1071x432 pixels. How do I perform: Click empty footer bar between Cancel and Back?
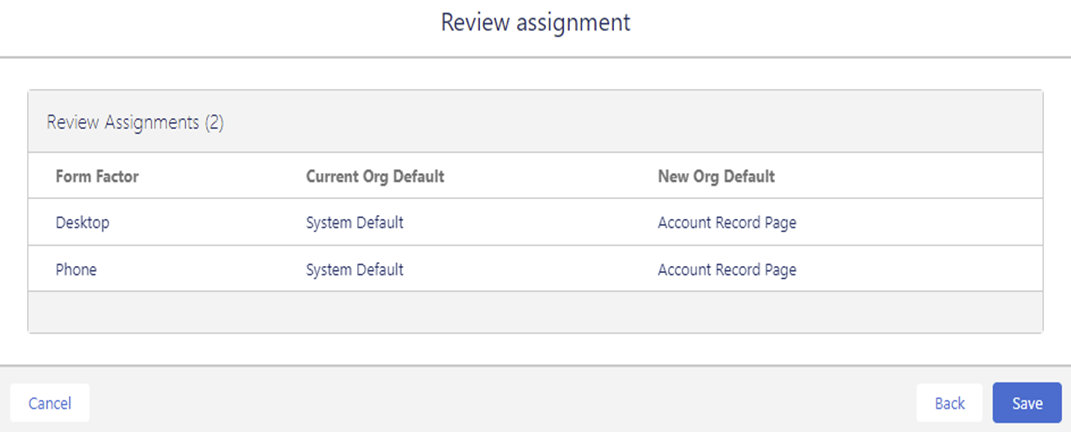(x=500, y=403)
